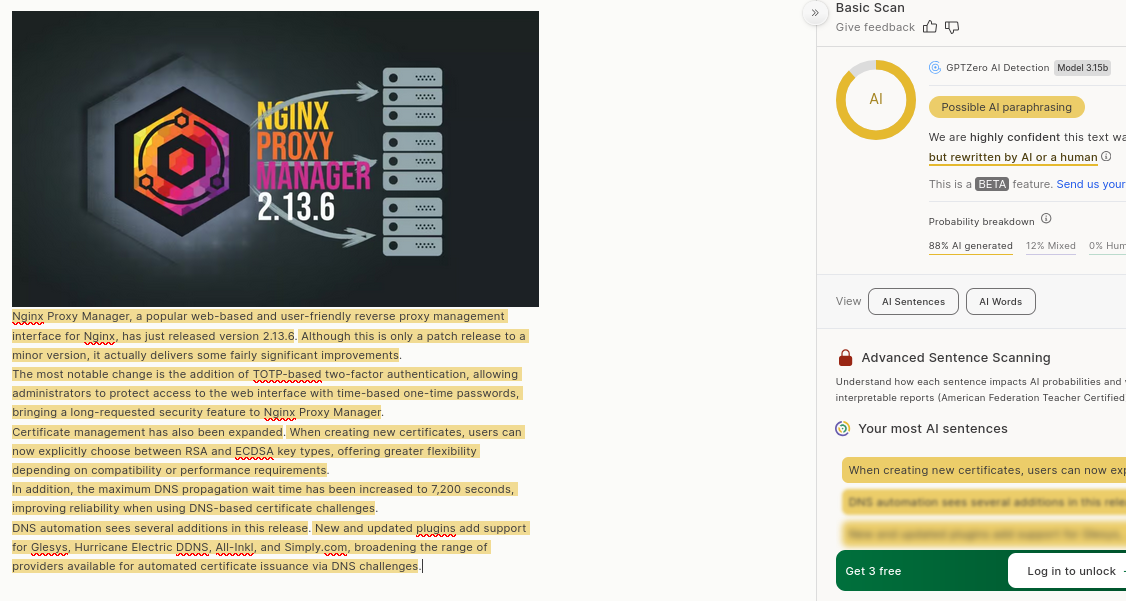This screenshot has width=1126, height=601.
Task: Click the thumbs up feedback icon
Action: (930, 27)
